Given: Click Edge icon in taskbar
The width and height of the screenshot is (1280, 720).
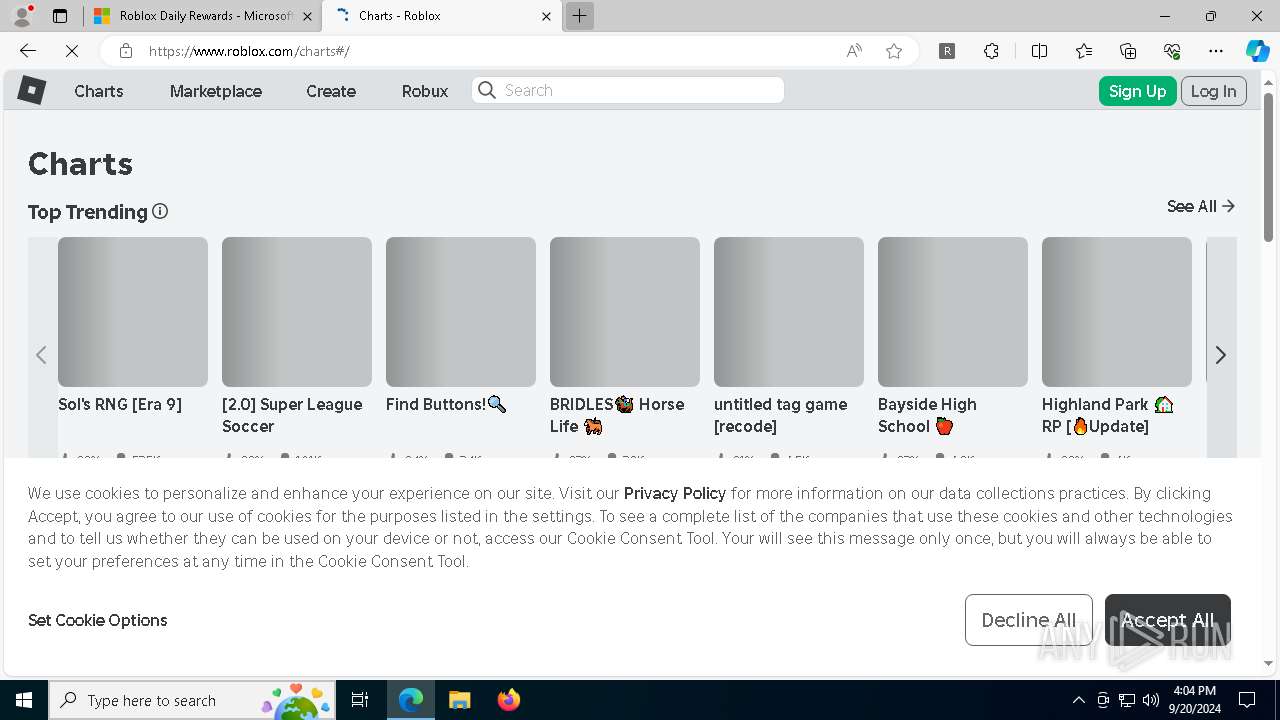Looking at the screenshot, I should point(411,700).
